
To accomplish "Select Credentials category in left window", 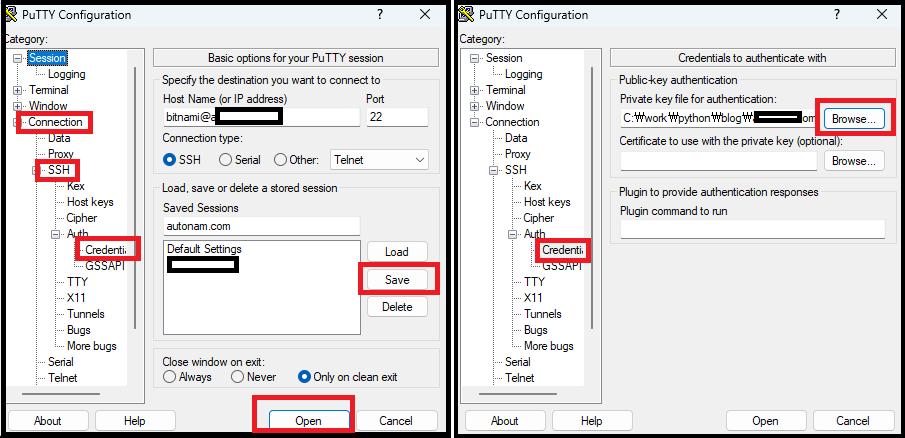I will pos(105,250).
